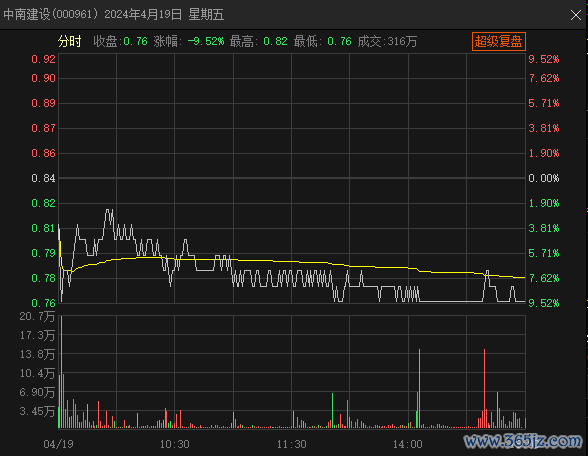Image resolution: width=588 pixels, height=456 pixels.
Task: Click the tallest green opening volume bar
Action: [x=61, y=372]
